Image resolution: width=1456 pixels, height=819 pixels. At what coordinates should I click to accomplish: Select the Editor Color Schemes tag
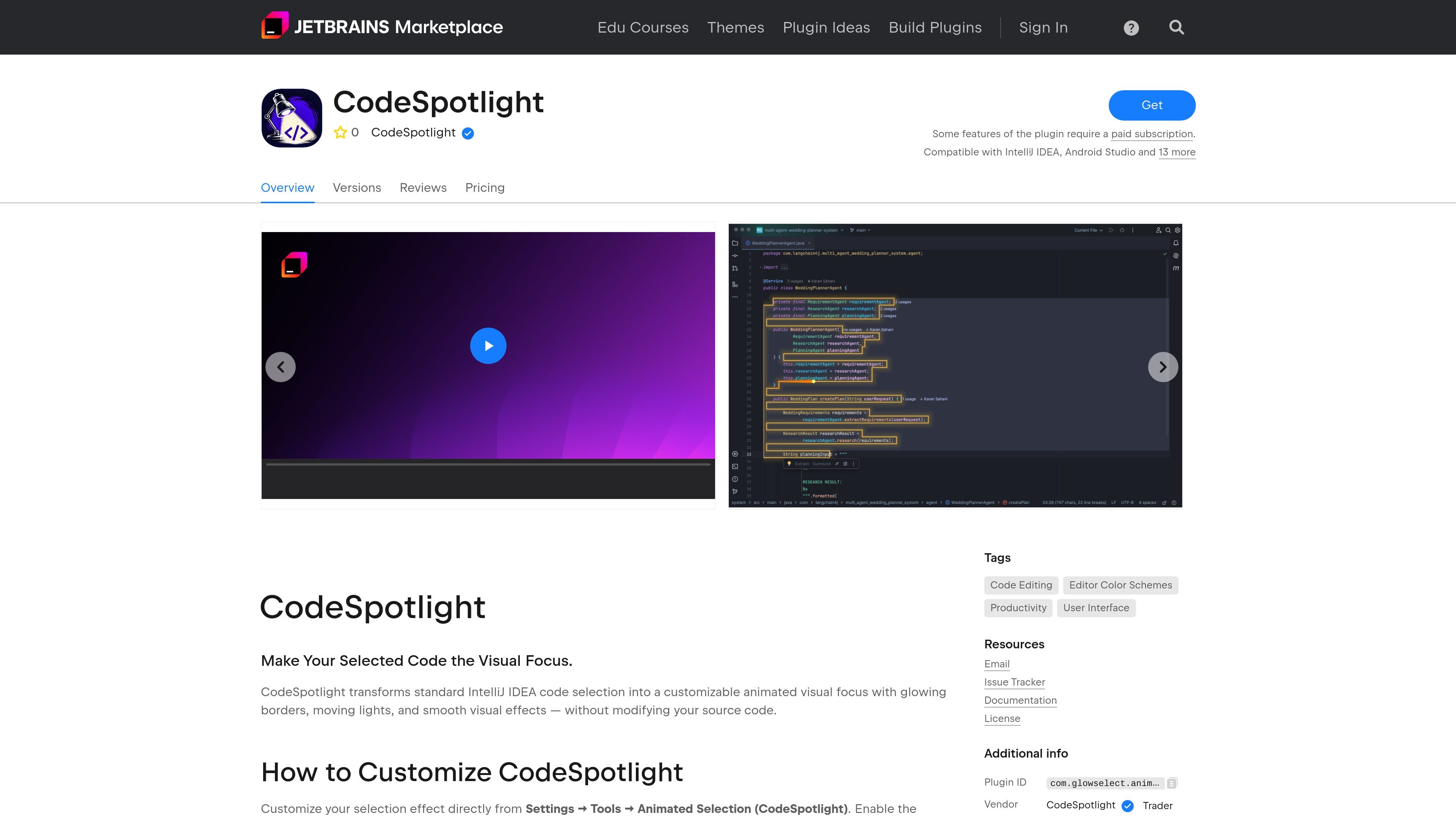tap(1120, 585)
